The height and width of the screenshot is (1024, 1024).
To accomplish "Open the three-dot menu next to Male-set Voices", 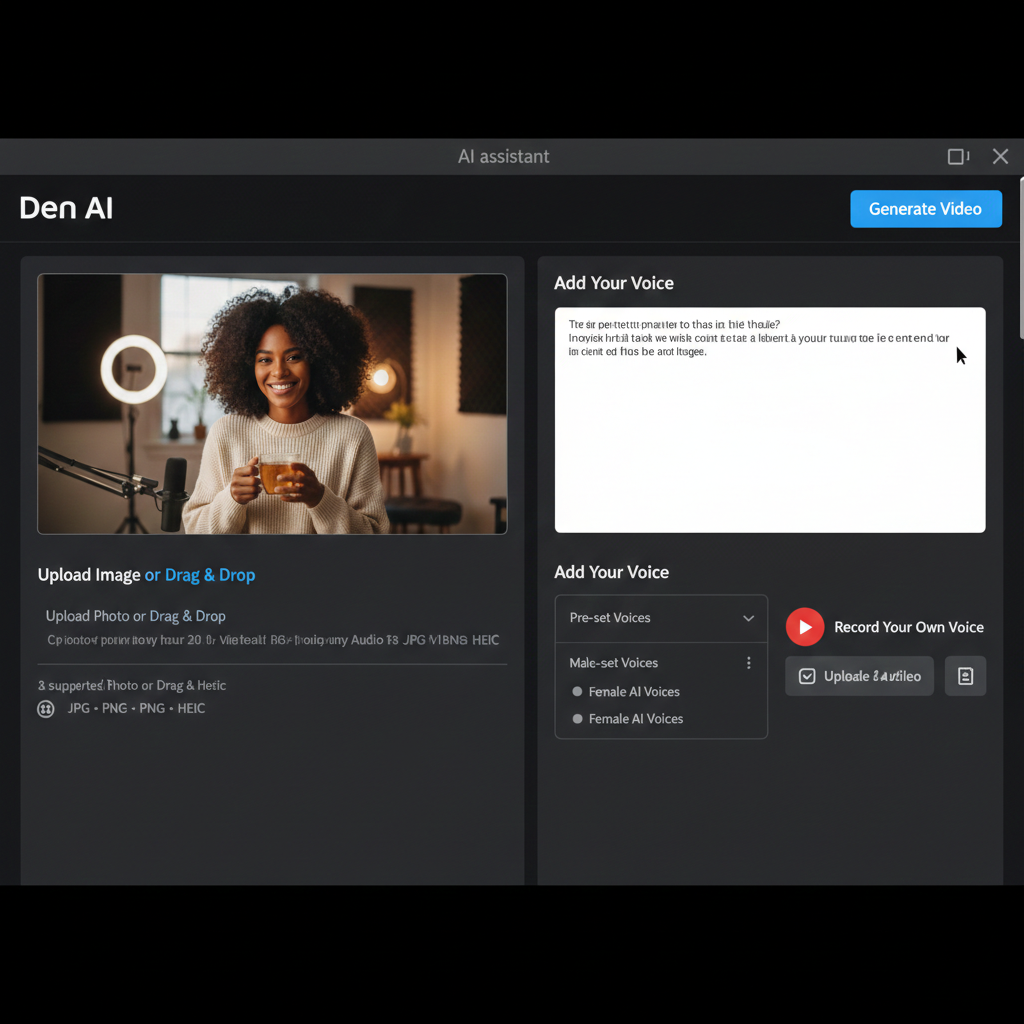I will tap(748, 662).
